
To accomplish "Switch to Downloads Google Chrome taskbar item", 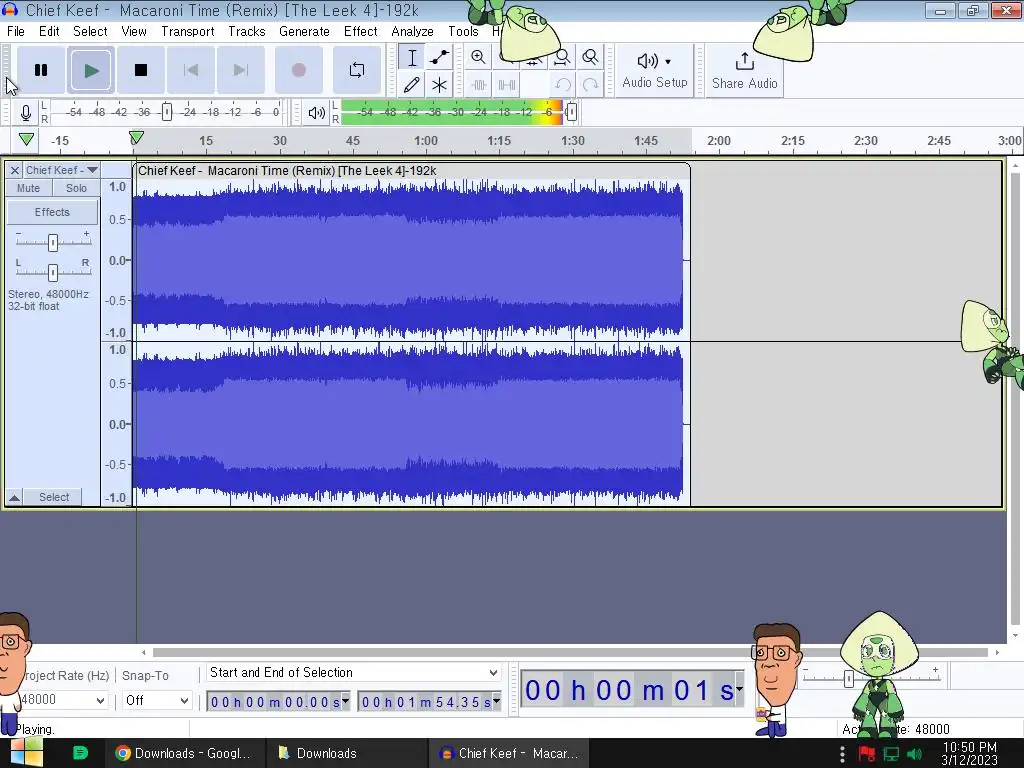I will (184, 753).
